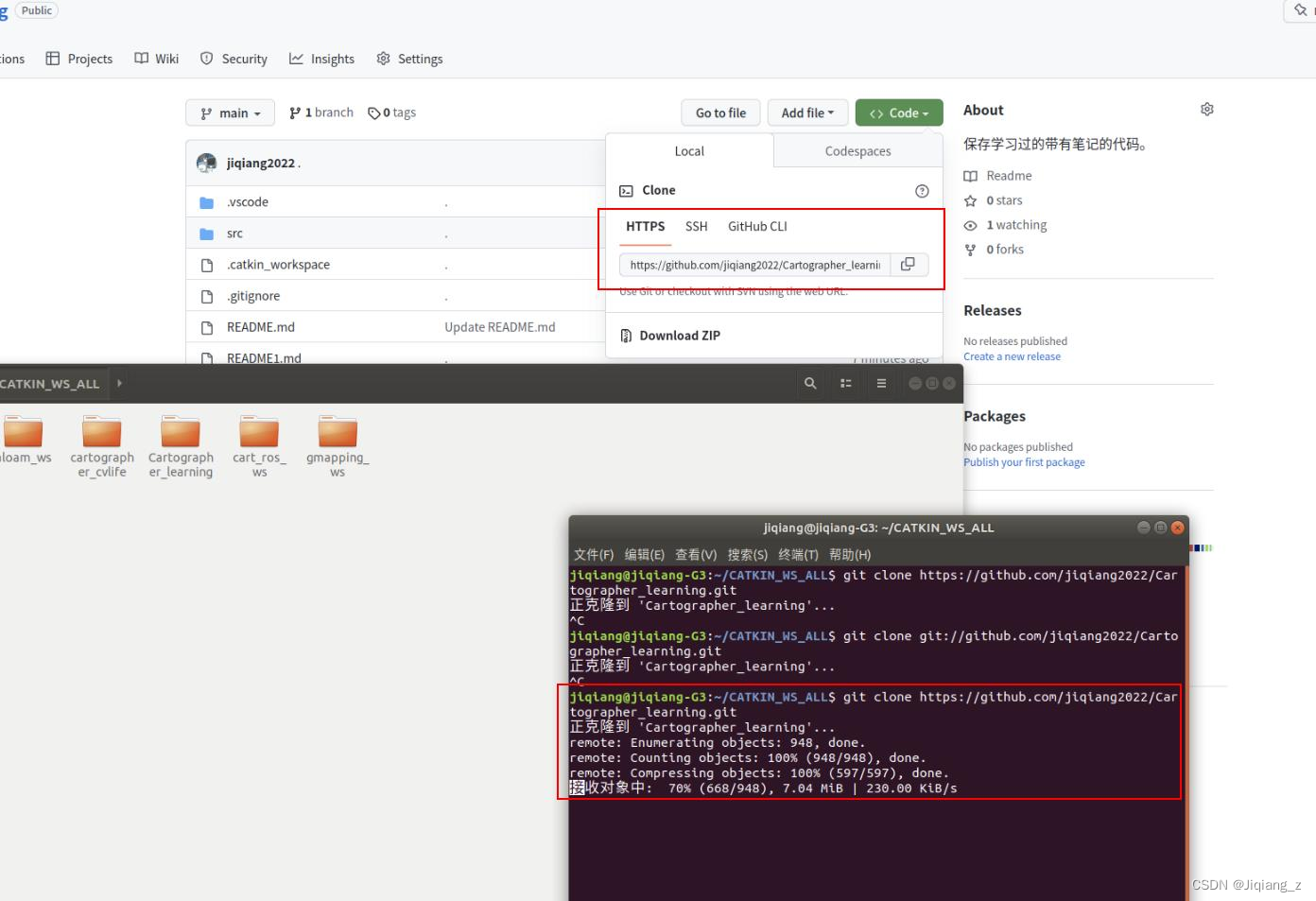
Task: Click the path bar forward arrow
Action: click(x=120, y=384)
